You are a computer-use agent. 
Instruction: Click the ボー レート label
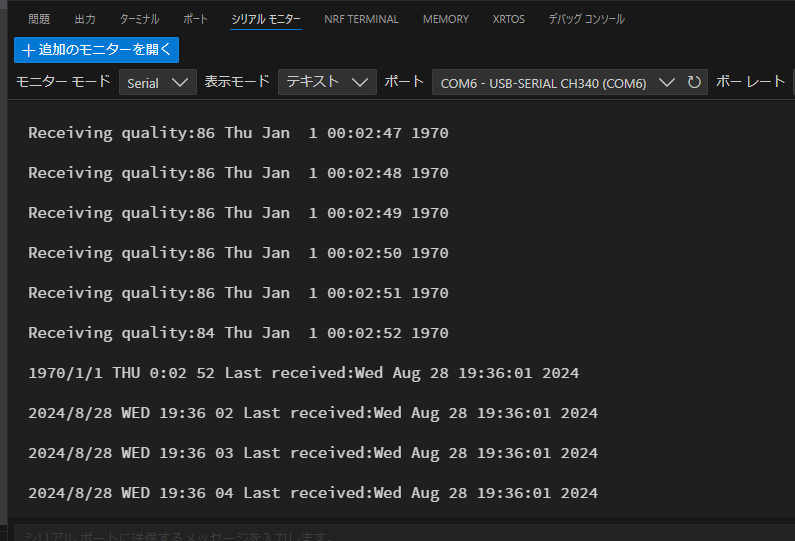(751, 82)
